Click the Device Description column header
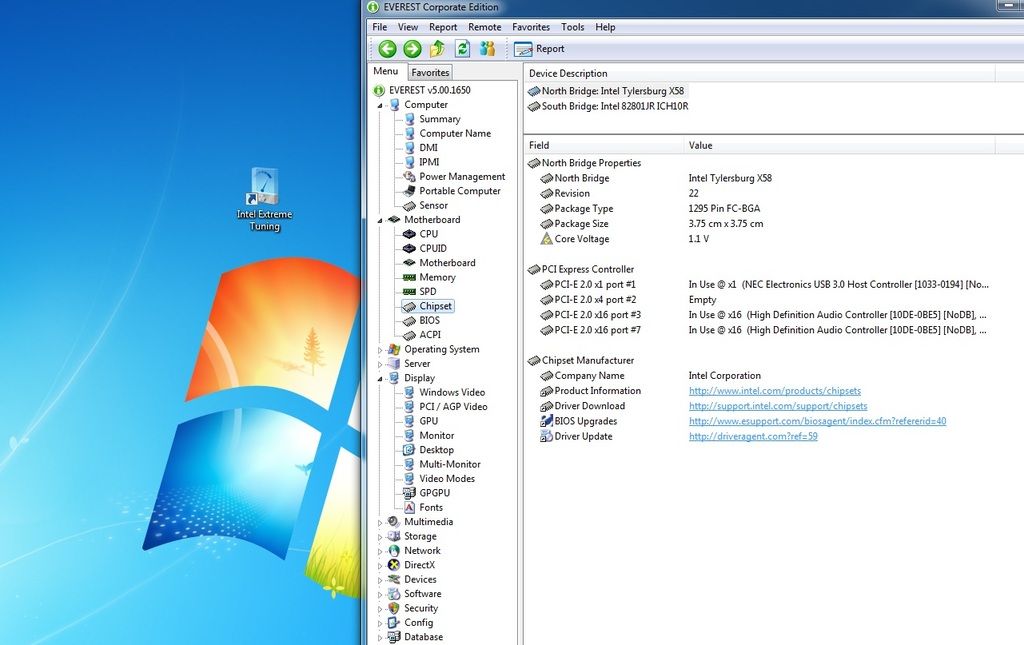The width and height of the screenshot is (1024, 645). pos(760,73)
